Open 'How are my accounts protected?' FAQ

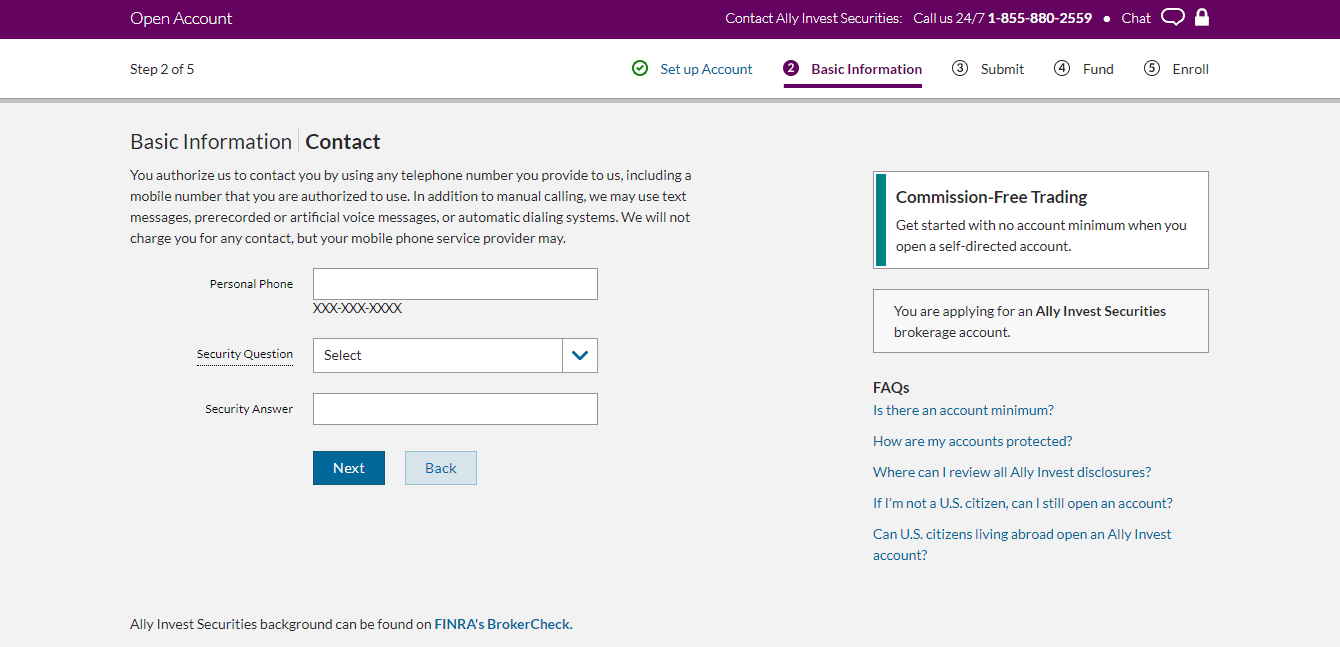click(972, 441)
